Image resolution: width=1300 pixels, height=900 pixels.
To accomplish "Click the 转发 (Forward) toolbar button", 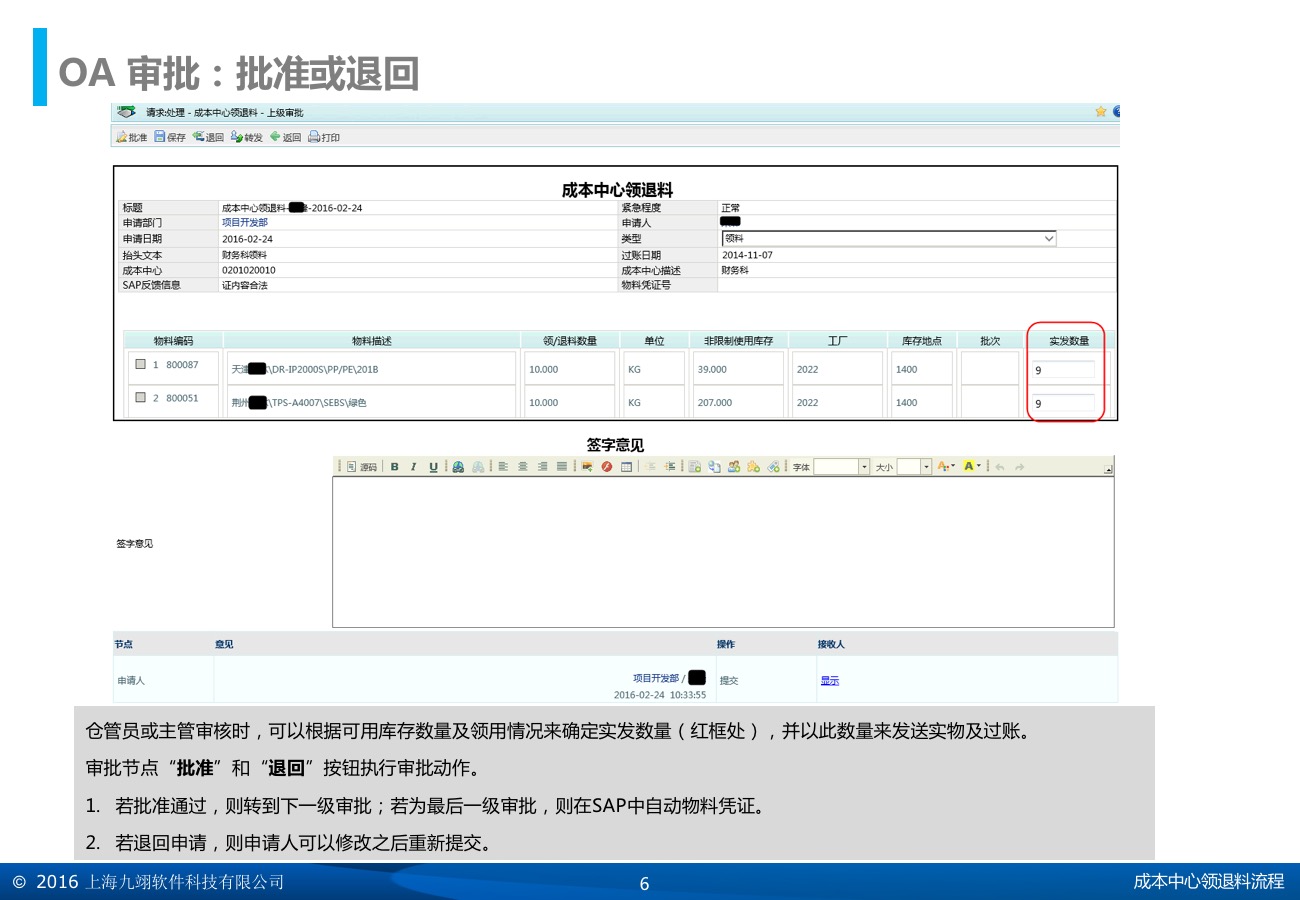I will point(246,137).
